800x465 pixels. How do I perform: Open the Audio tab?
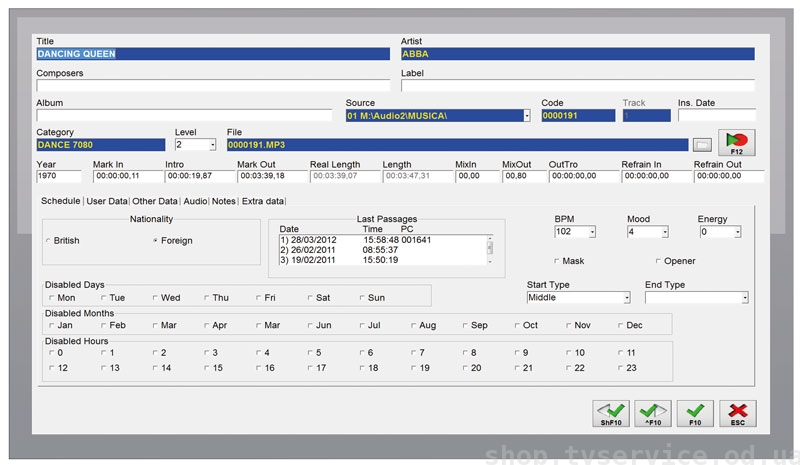point(195,201)
